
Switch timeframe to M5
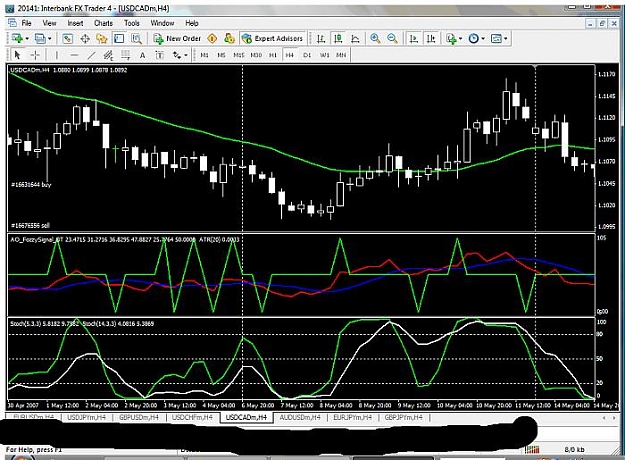coord(221,55)
